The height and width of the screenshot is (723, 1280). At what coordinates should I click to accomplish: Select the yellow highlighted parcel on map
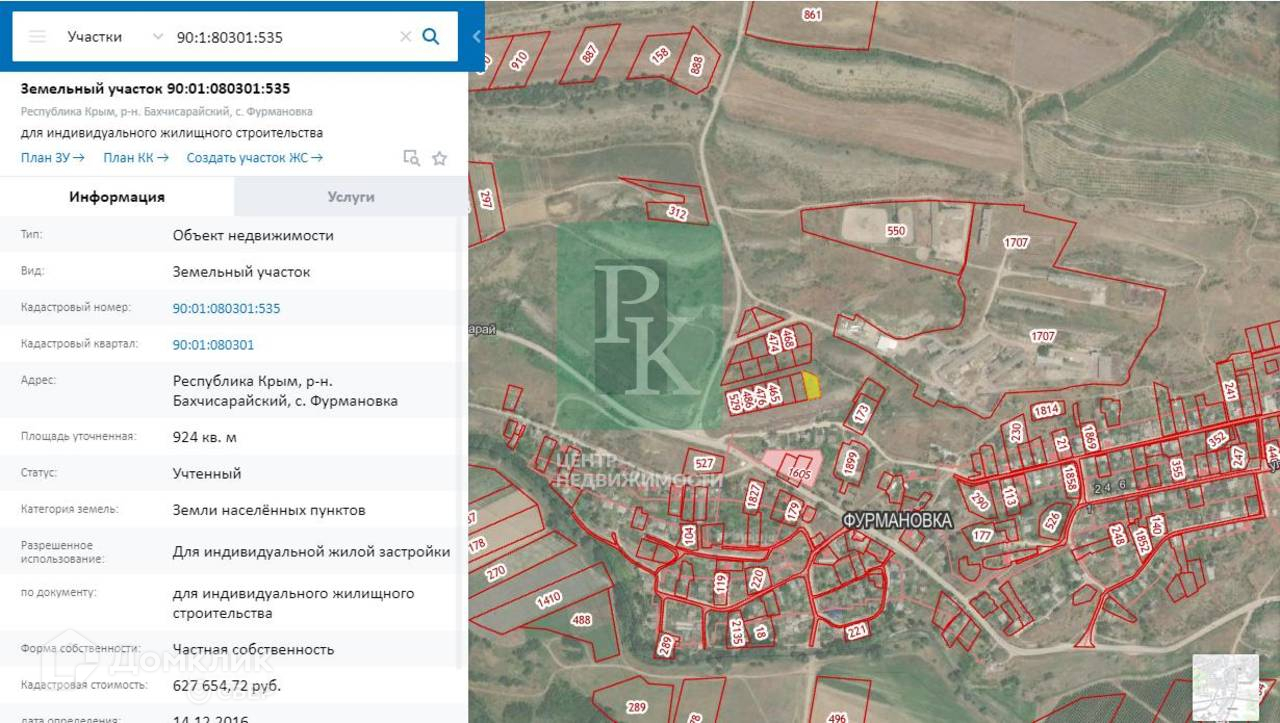tap(811, 386)
